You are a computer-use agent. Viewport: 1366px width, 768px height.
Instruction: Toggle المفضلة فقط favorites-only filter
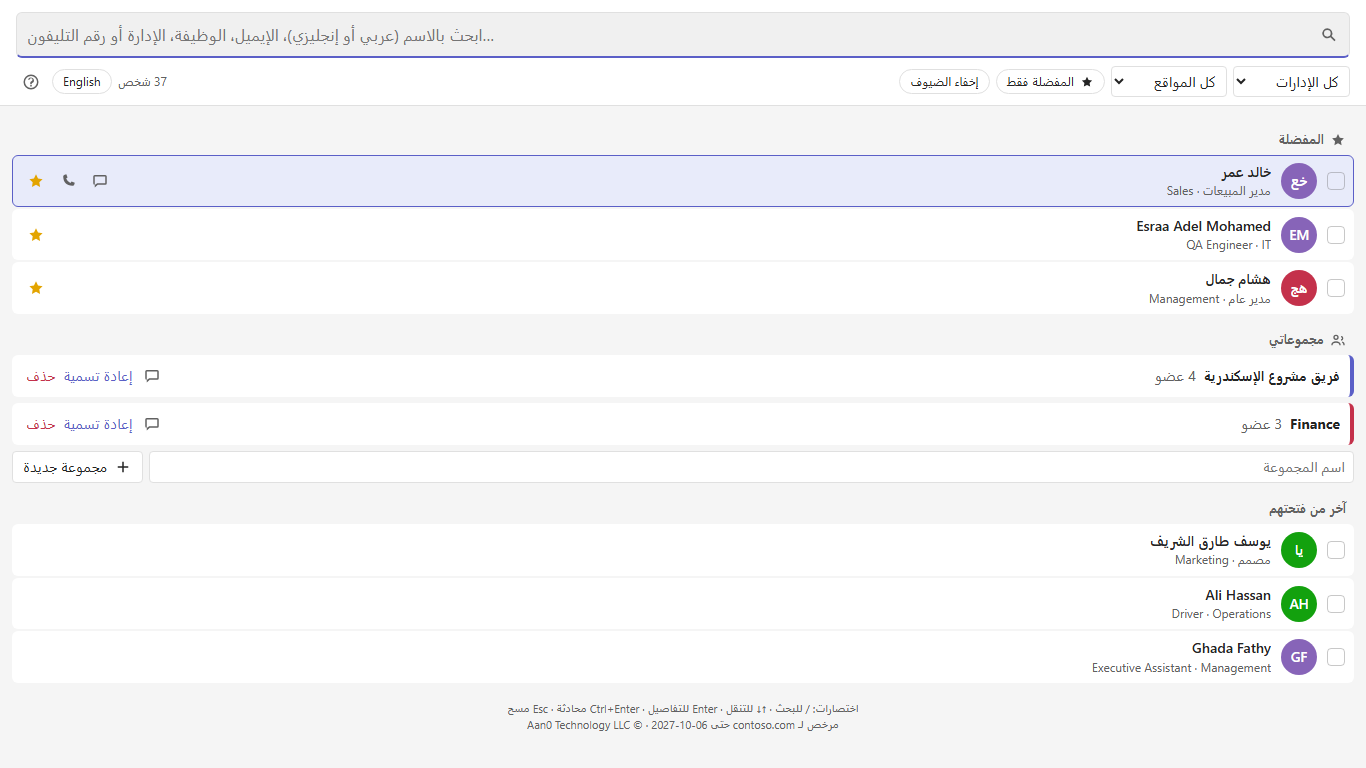point(1050,82)
